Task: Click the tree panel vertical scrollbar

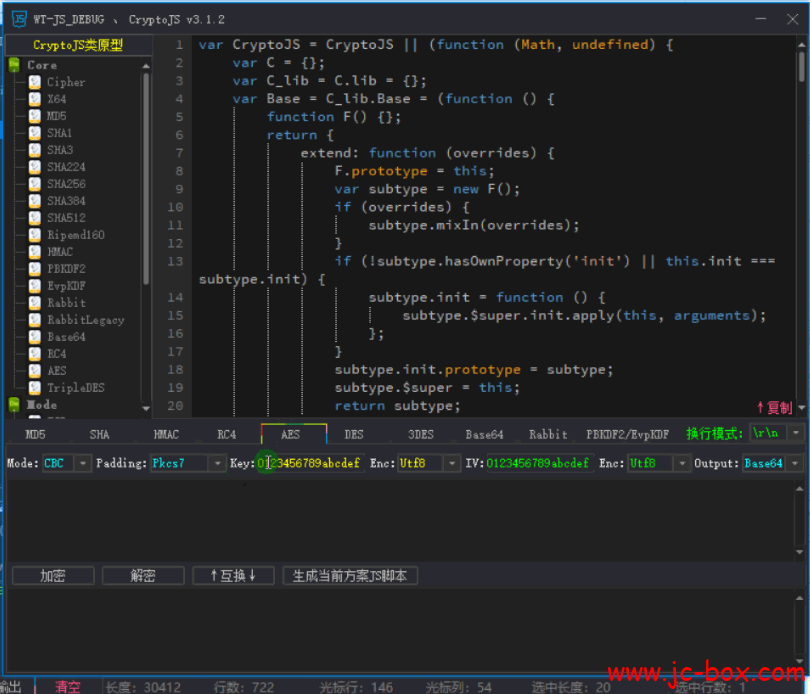Action: (x=146, y=180)
